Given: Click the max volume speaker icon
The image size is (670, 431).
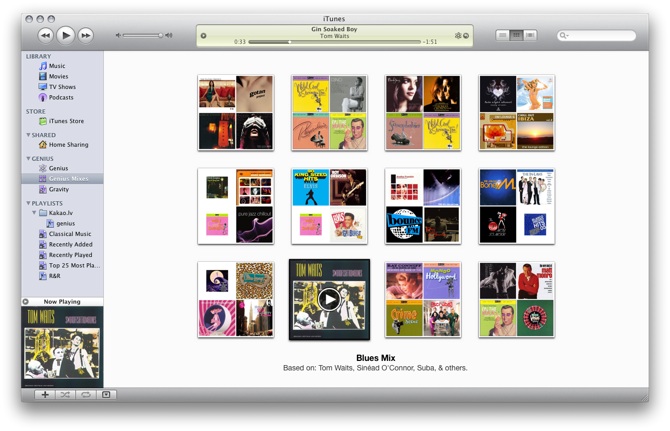Looking at the screenshot, I should [x=169, y=35].
